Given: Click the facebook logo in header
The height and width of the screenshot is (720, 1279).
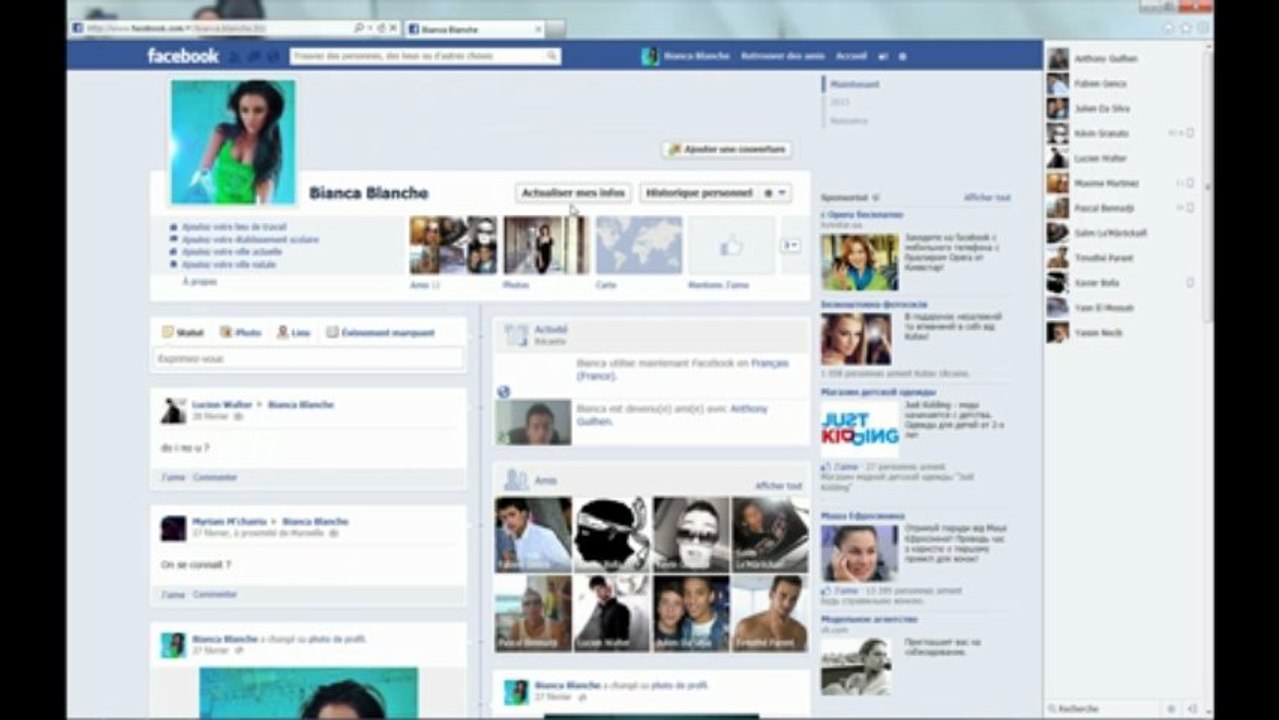Looking at the screenshot, I should tap(183, 56).
